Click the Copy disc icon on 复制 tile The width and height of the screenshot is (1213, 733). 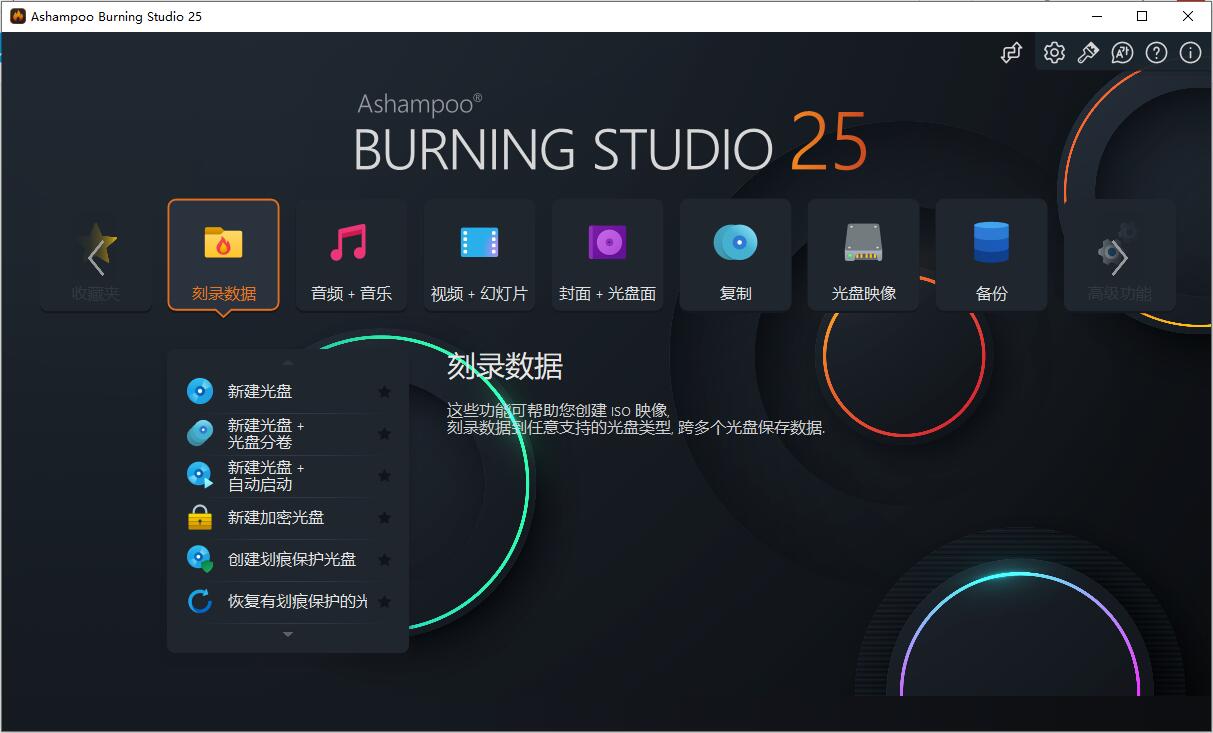[x=735, y=241]
